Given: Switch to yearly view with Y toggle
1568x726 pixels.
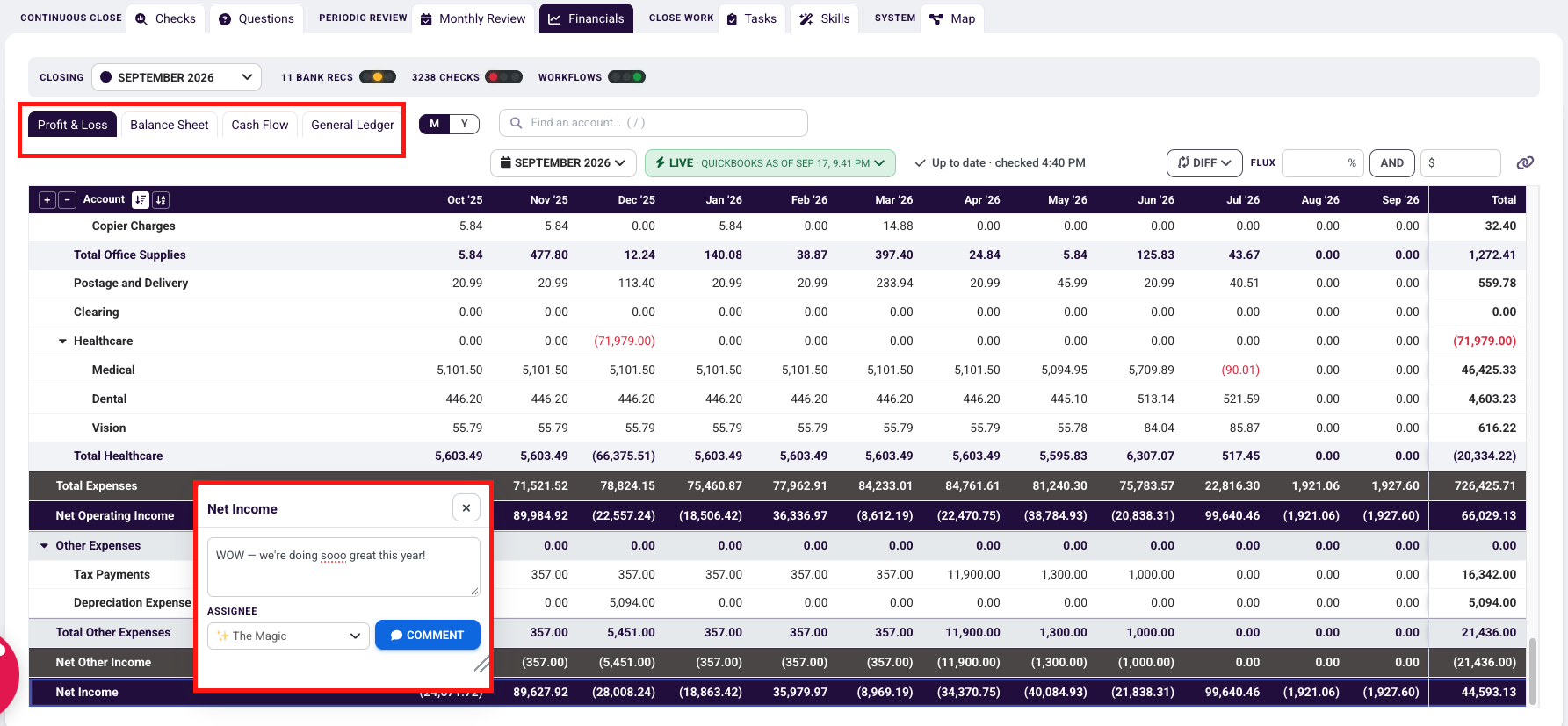Looking at the screenshot, I should click(465, 124).
